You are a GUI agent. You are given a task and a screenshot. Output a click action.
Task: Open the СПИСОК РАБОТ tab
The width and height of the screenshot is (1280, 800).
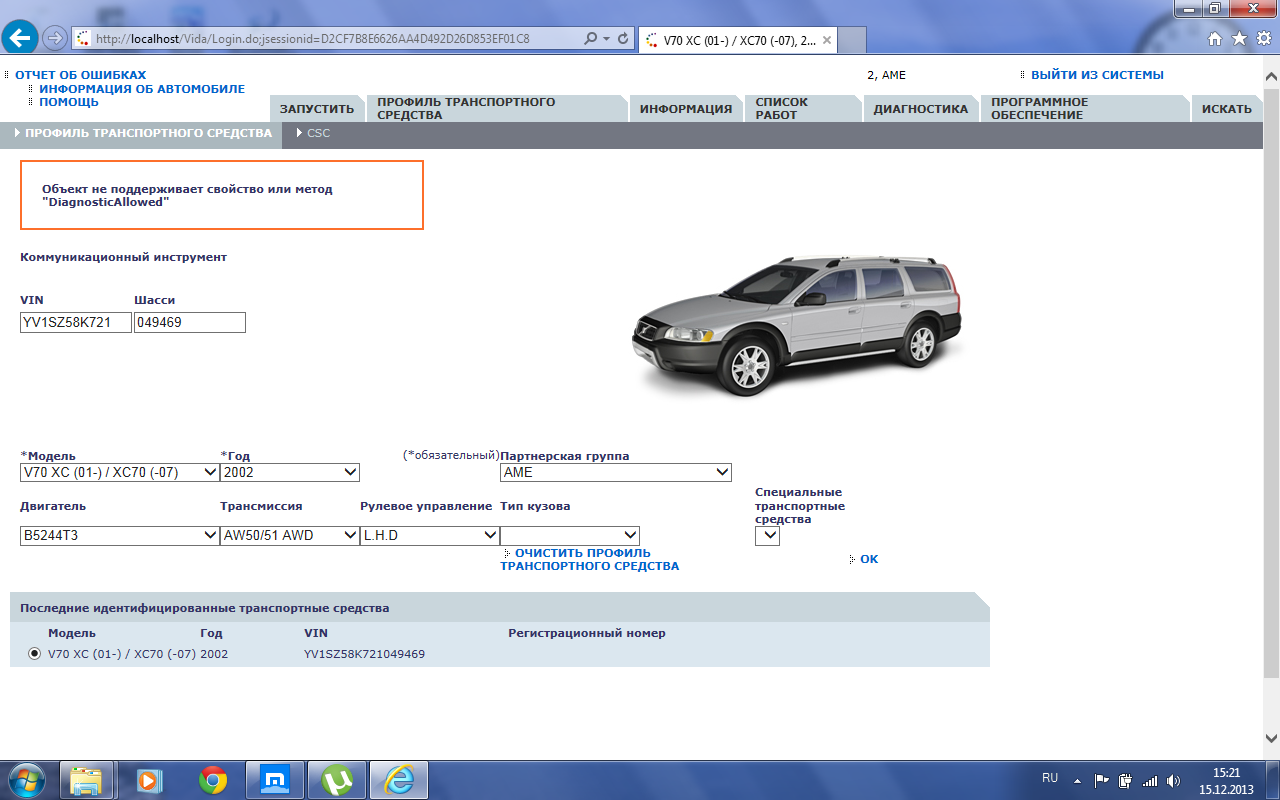point(781,109)
